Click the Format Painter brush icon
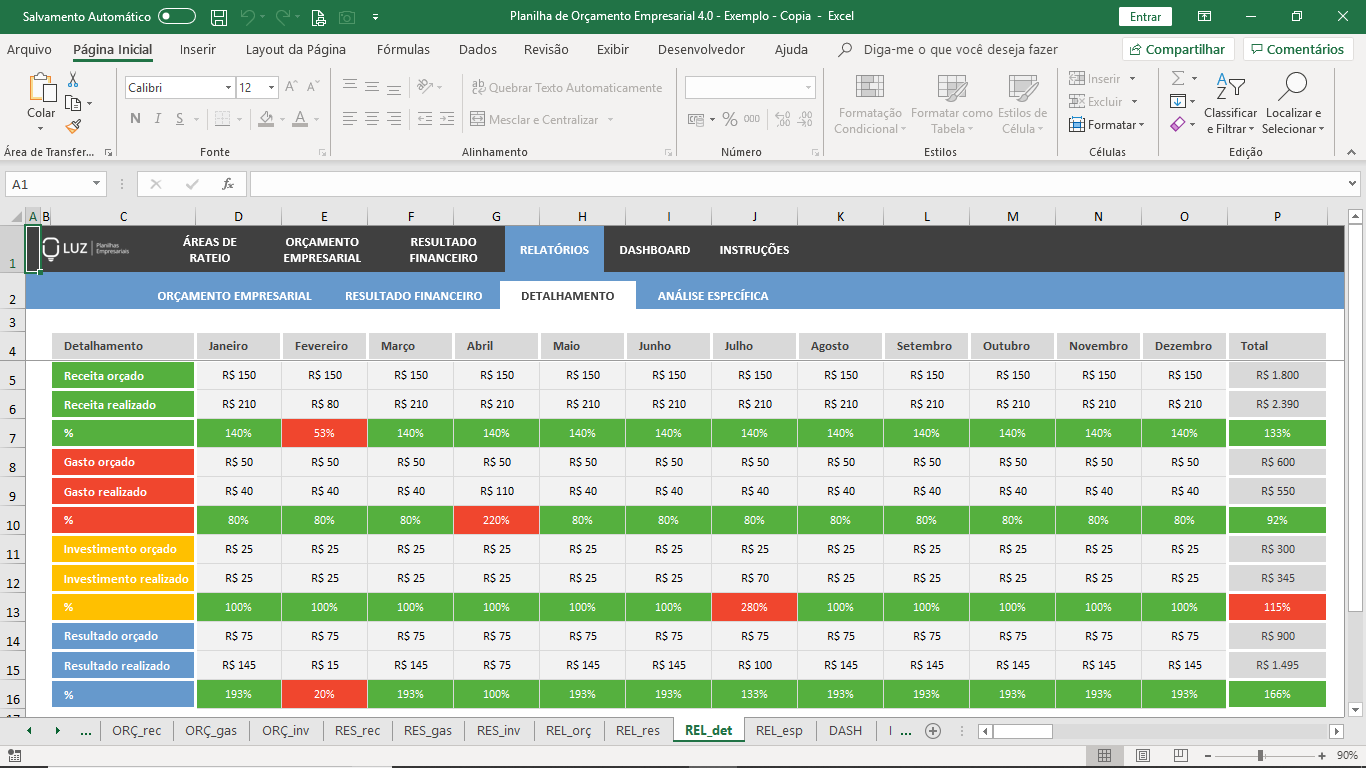This screenshot has width=1366, height=768. coord(73,126)
